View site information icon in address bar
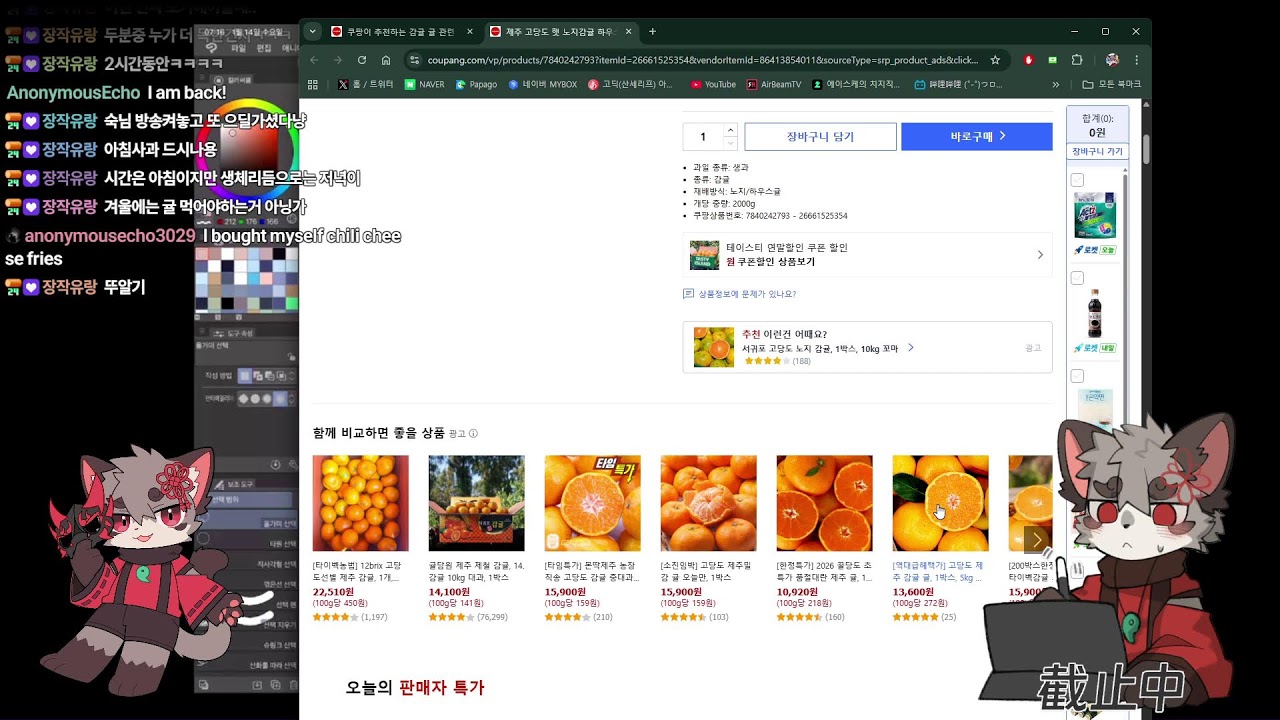 pos(415,60)
